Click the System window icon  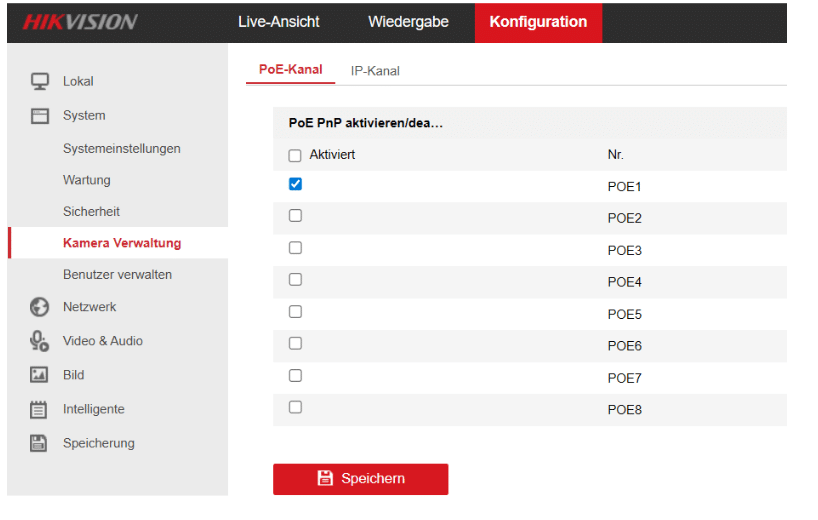(x=40, y=115)
